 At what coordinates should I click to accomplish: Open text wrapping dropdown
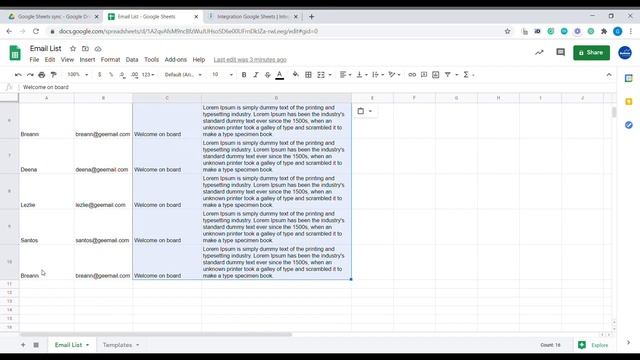pos(378,75)
